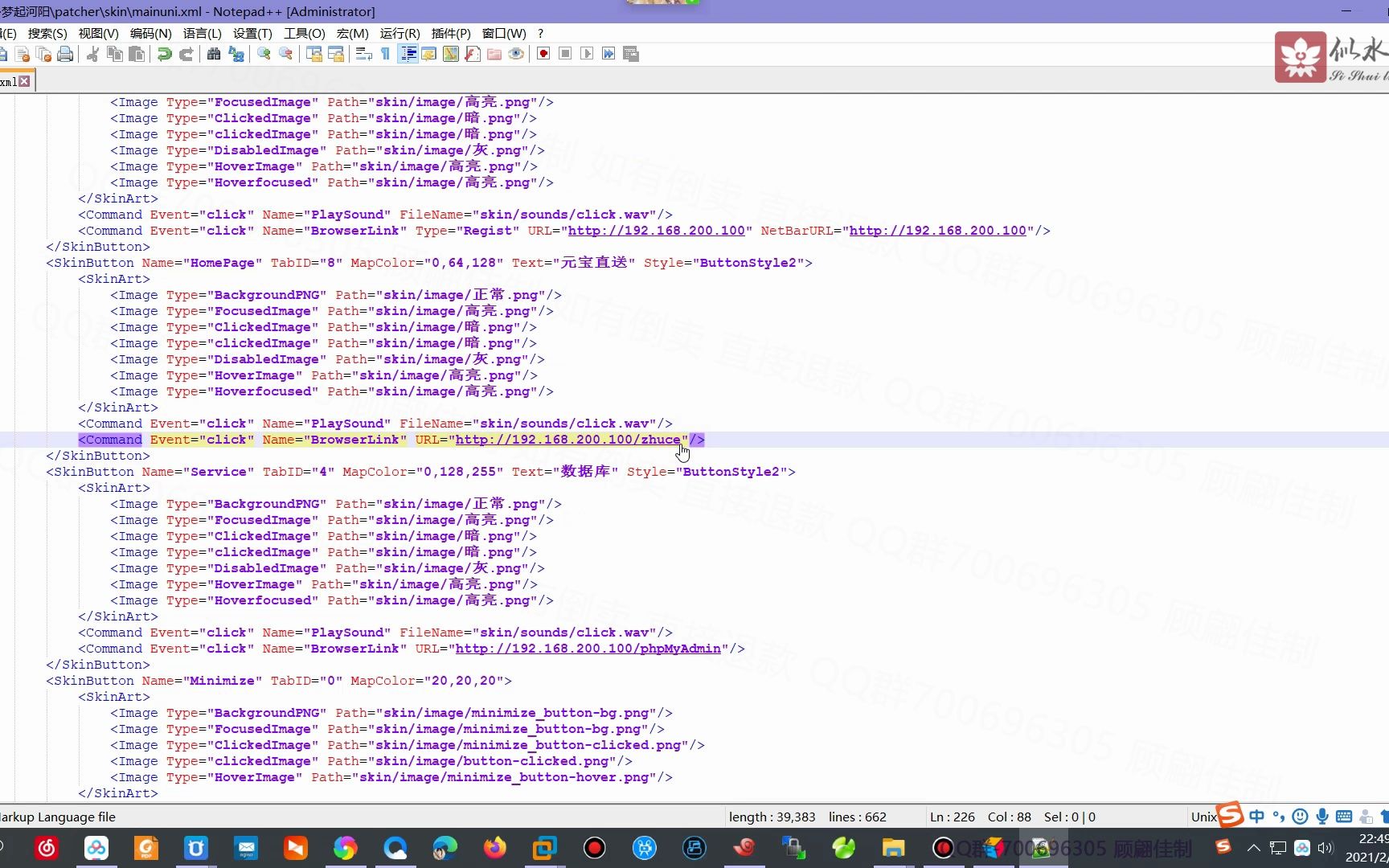
Task: Open the 搜索(S) menu
Action: tap(47, 33)
